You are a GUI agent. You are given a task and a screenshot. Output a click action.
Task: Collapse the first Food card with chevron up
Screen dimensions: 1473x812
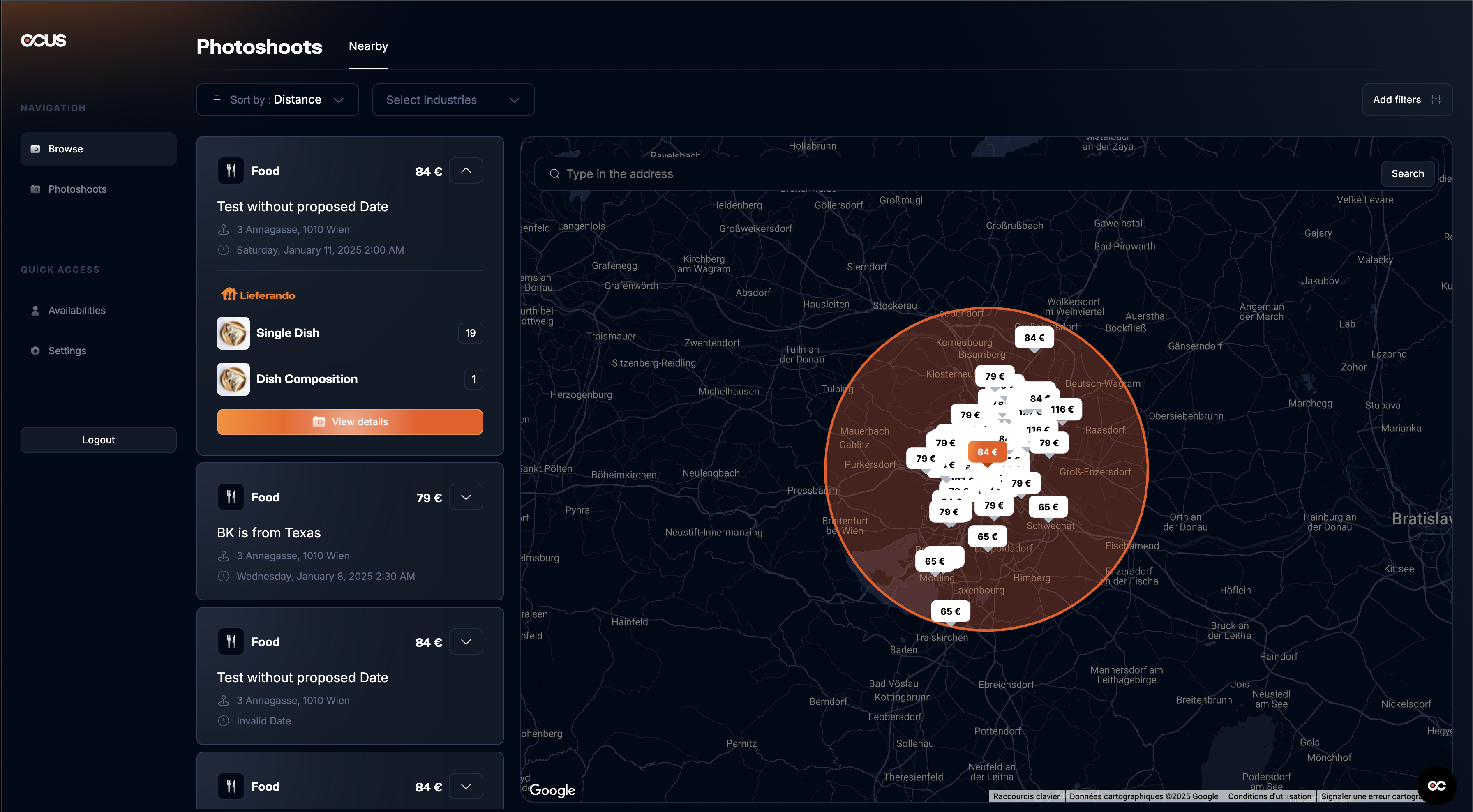466,171
